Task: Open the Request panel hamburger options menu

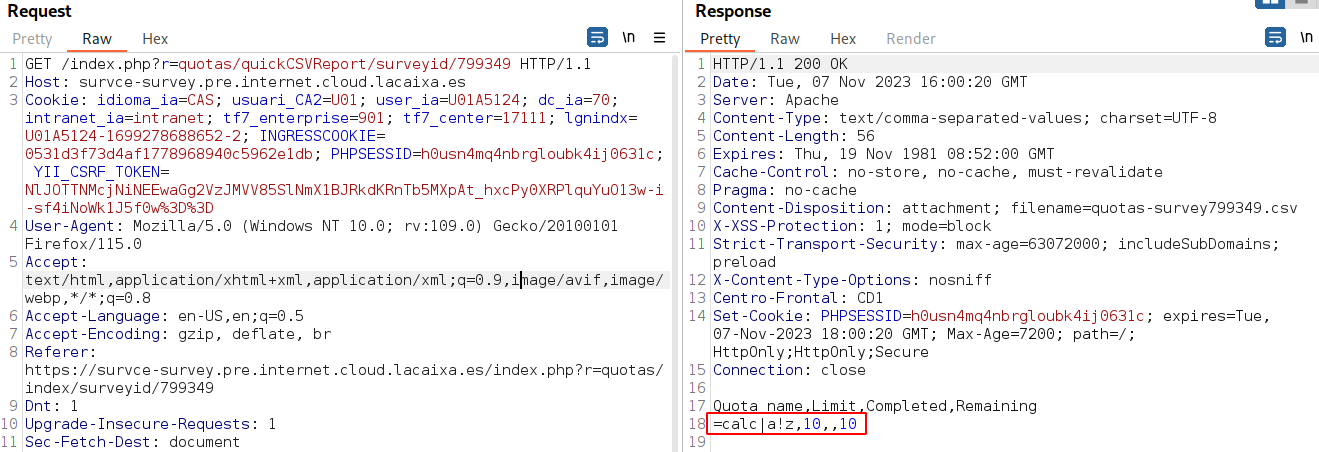Action: (660, 38)
